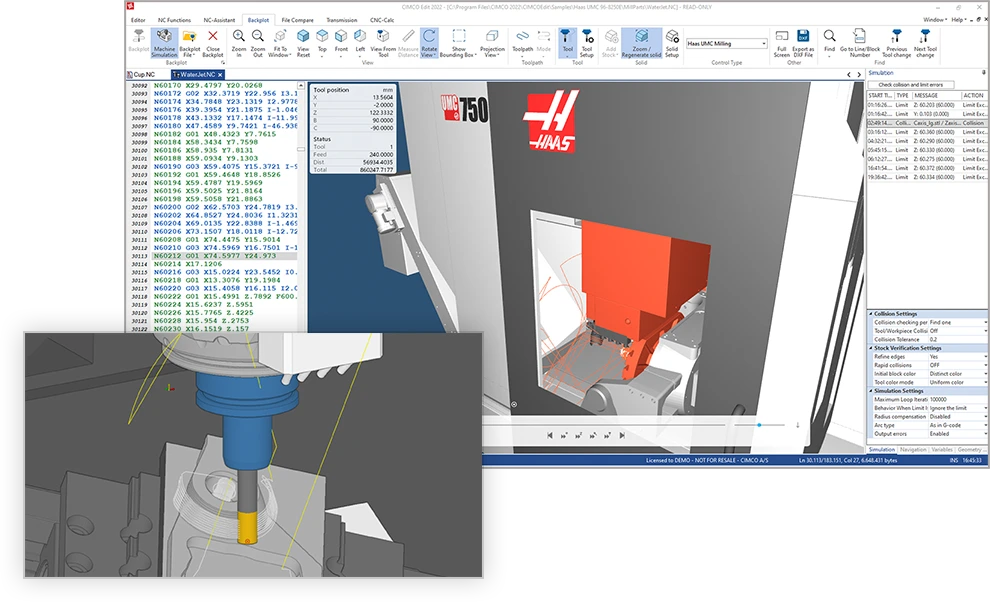The image size is (990, 602).
Task: Click the Machine Simulation toolbar icon
Action: [x=164, y=42]
